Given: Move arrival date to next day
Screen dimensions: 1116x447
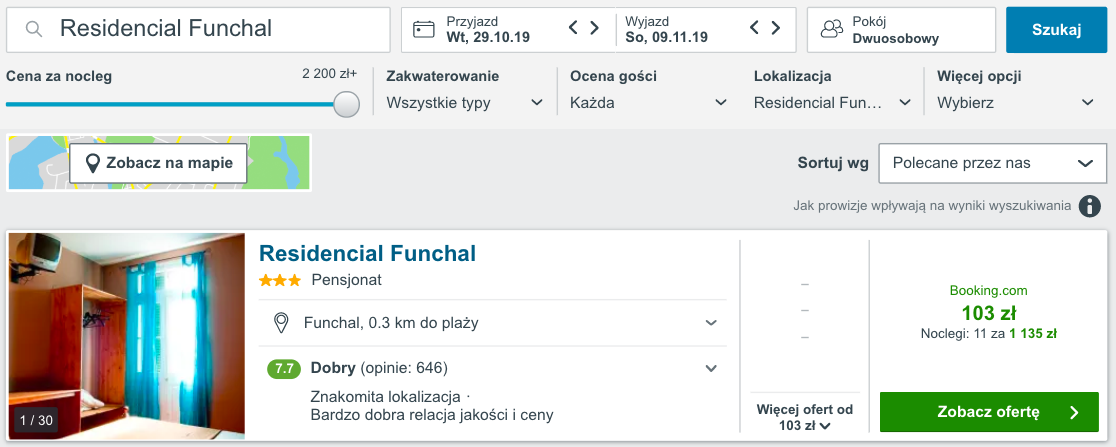Looking at the screenshot, I should pos(594,28).
